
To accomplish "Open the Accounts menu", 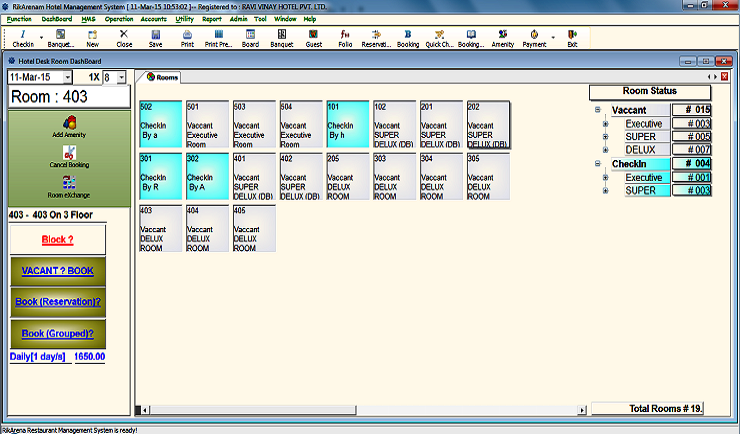I will click(x=153, y=19).
